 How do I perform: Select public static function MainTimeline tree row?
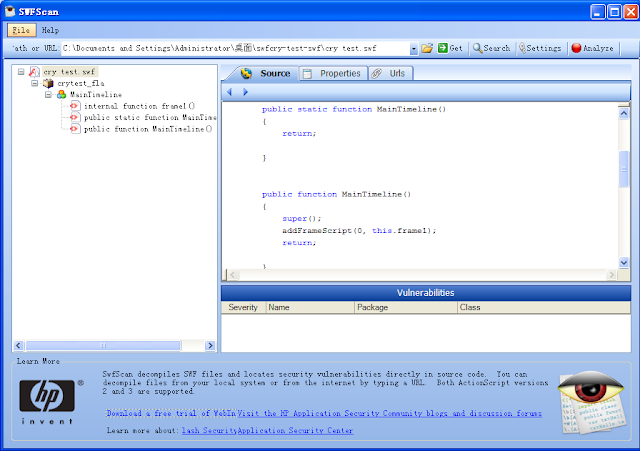[x=150, y=118]
